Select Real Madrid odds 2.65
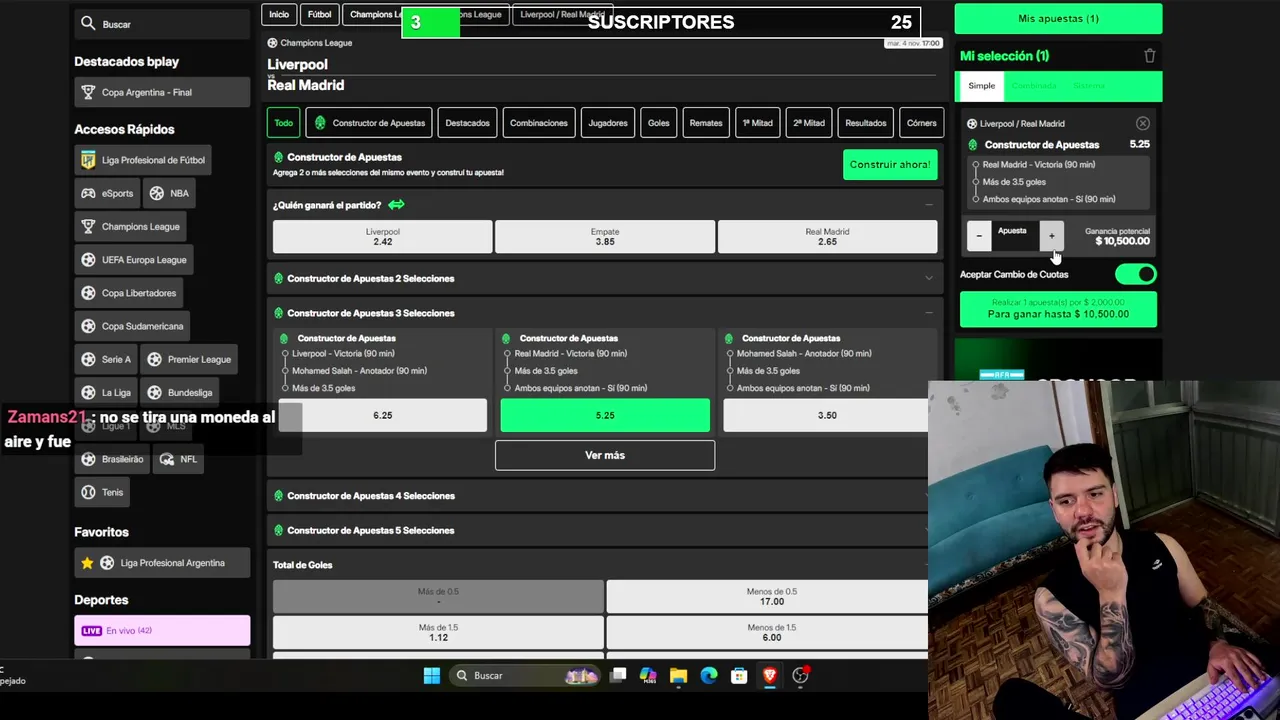Image resolution: width=1280 pixels, height=720 pixels. [827, 237]
